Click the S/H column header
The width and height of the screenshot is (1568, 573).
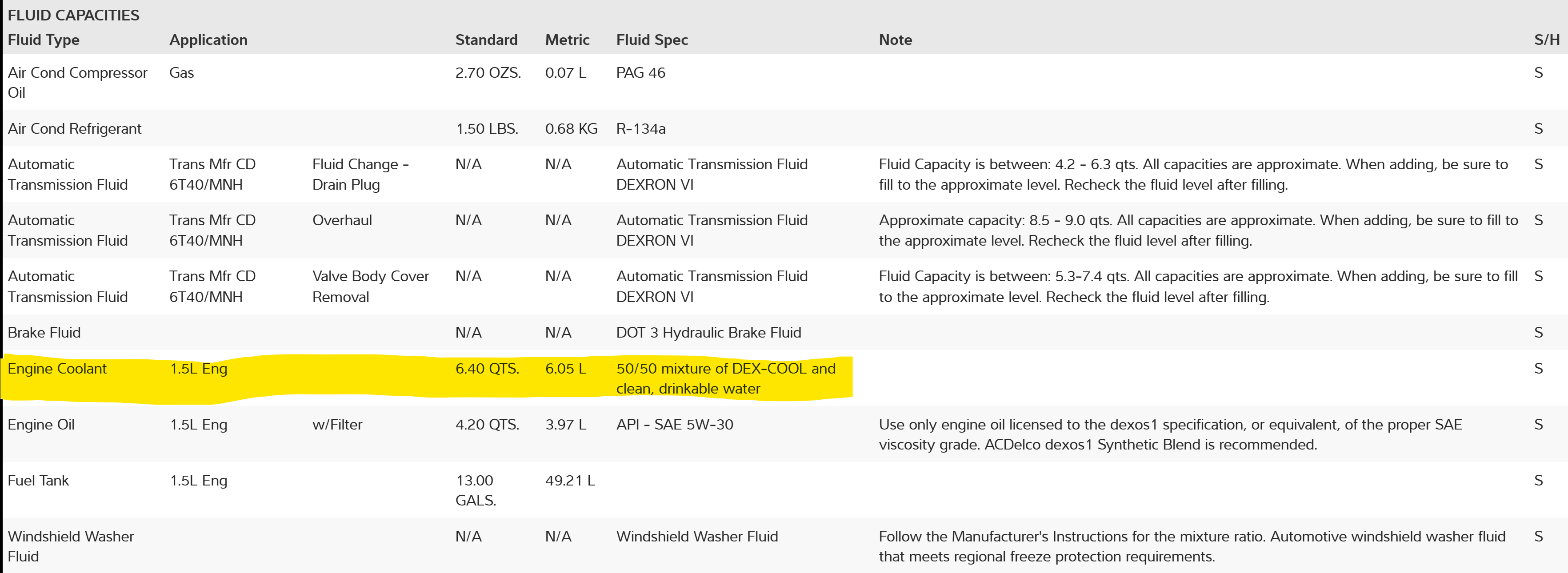[1546, 40]
